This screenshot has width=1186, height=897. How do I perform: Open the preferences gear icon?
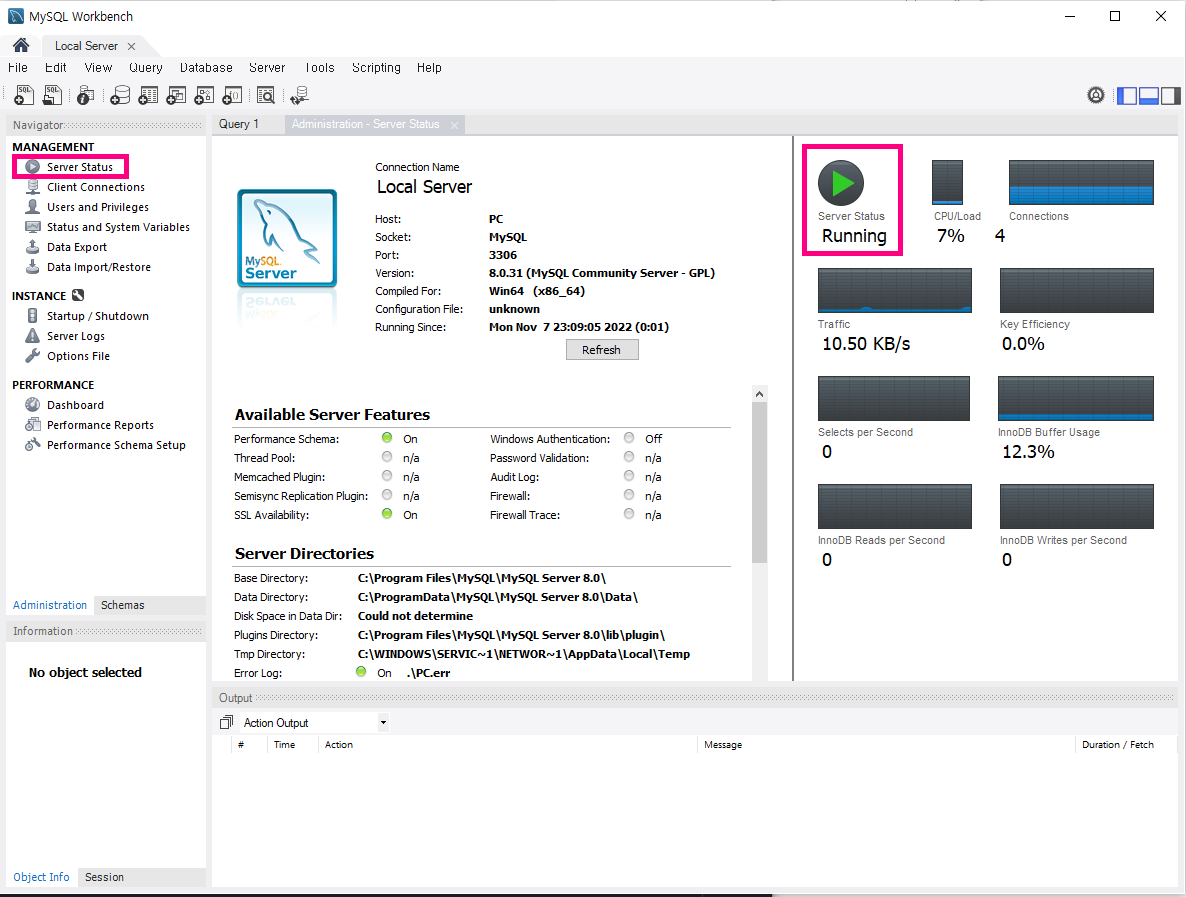click(1095, 95)
